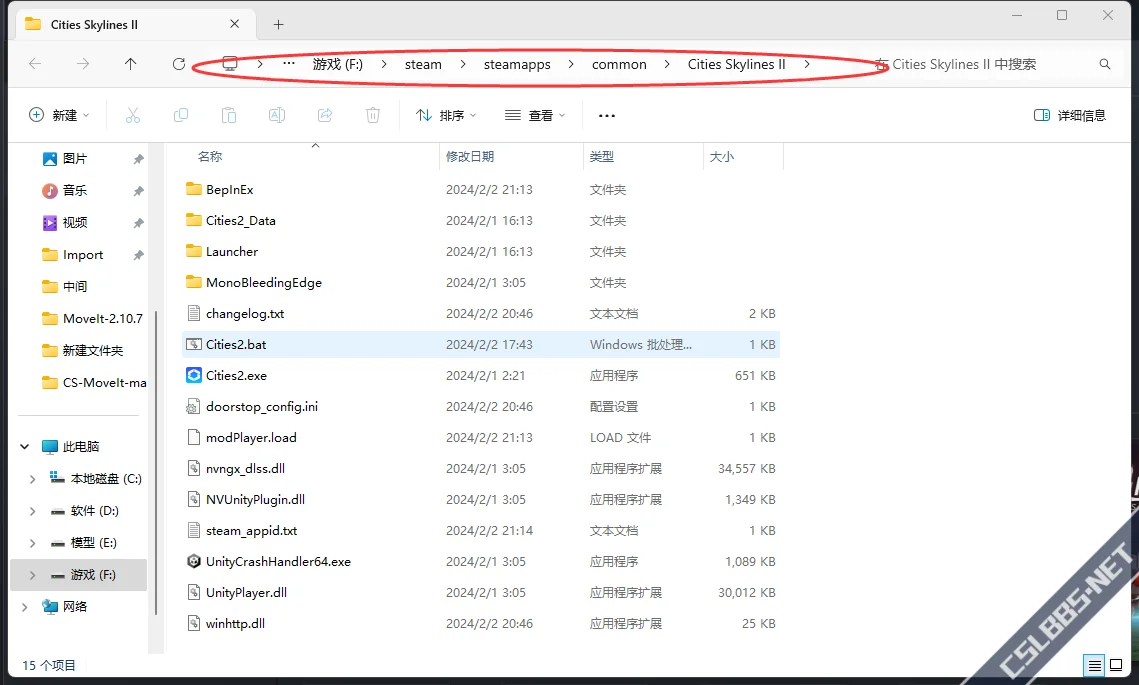Expand 网络 in navigation tree

(25, 607)
